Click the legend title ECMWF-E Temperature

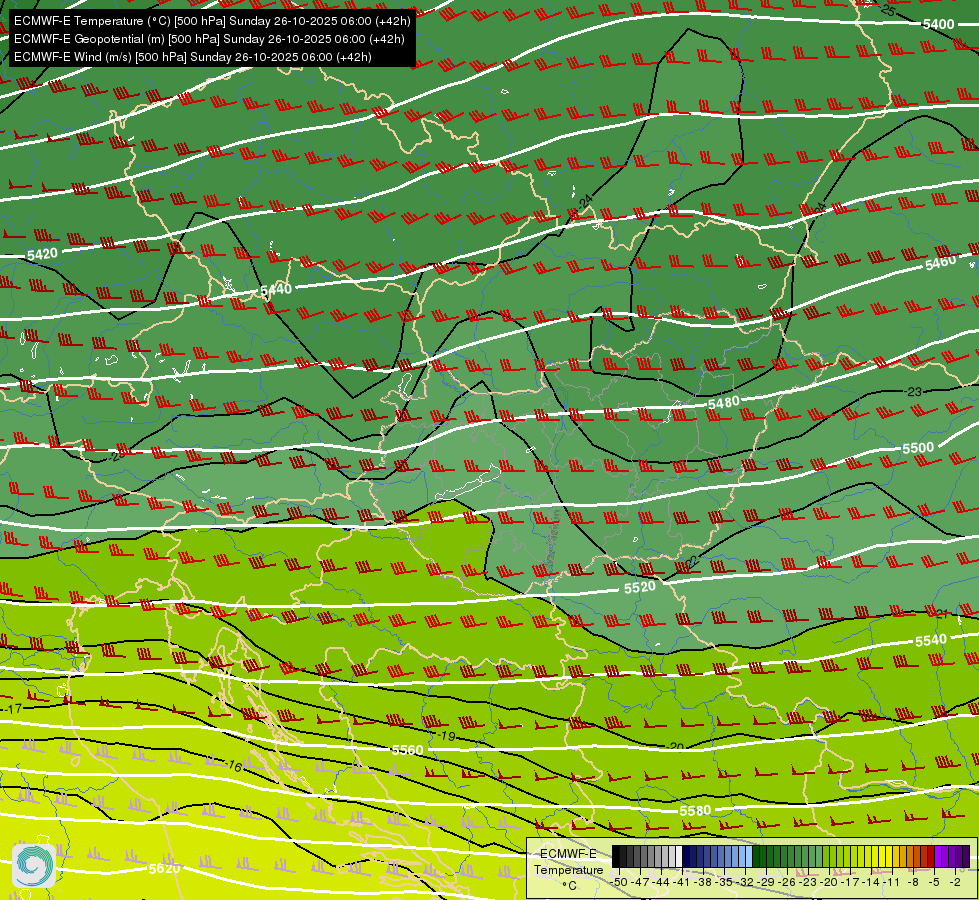[x=569, y=862]
